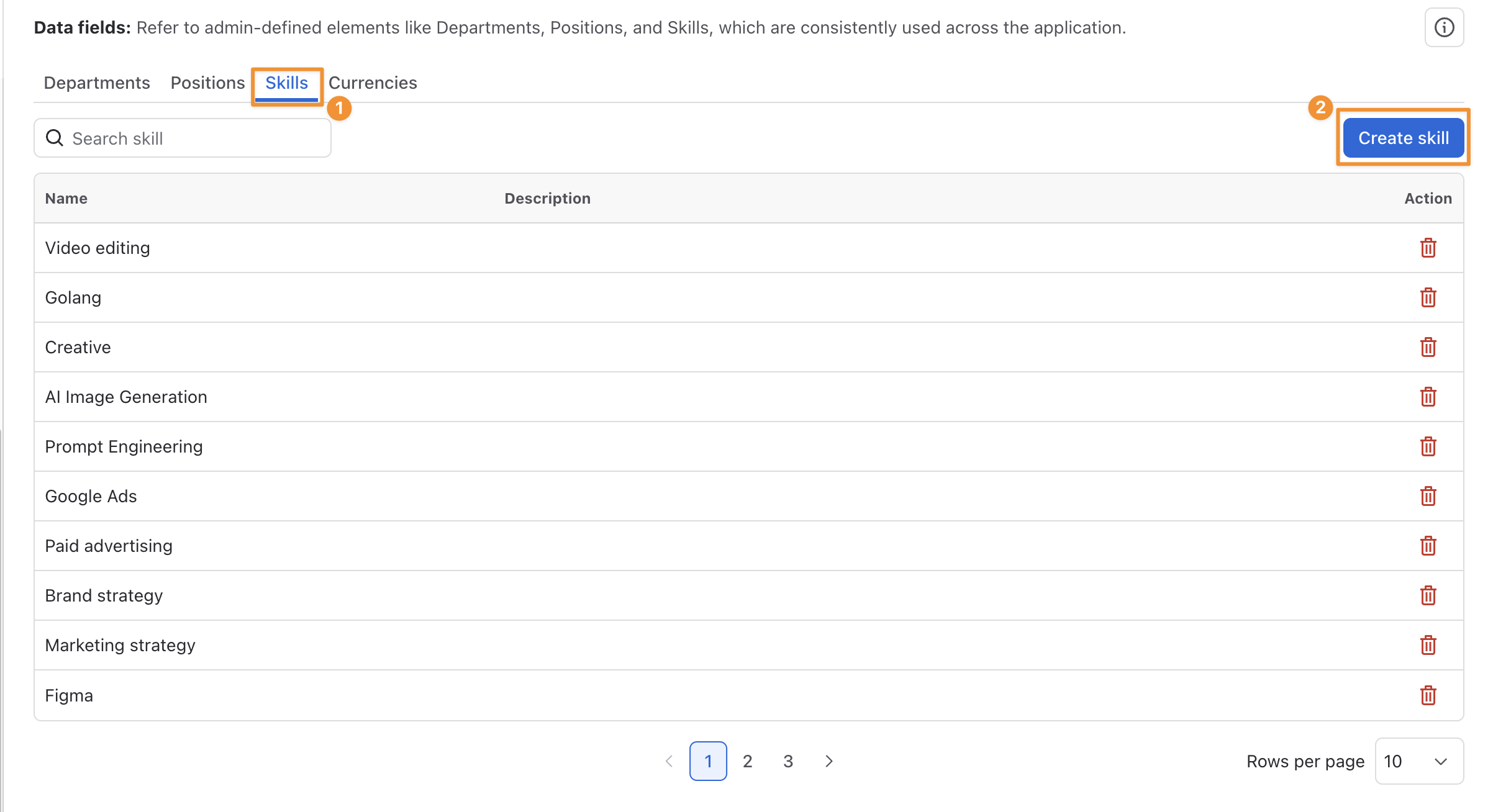Switch to the Departments tab
Image resolution: width=1493 pixels, height=812 pixels.
pos(97,83)
